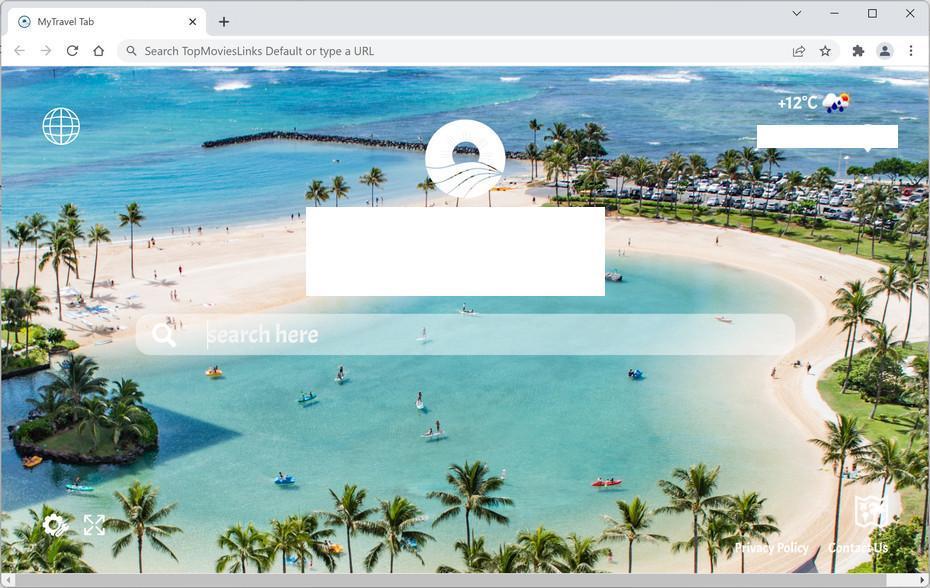Toggle fullscreen with the expand arrows icon
This screenshot has height=588, width=930.
pos(94,525)
